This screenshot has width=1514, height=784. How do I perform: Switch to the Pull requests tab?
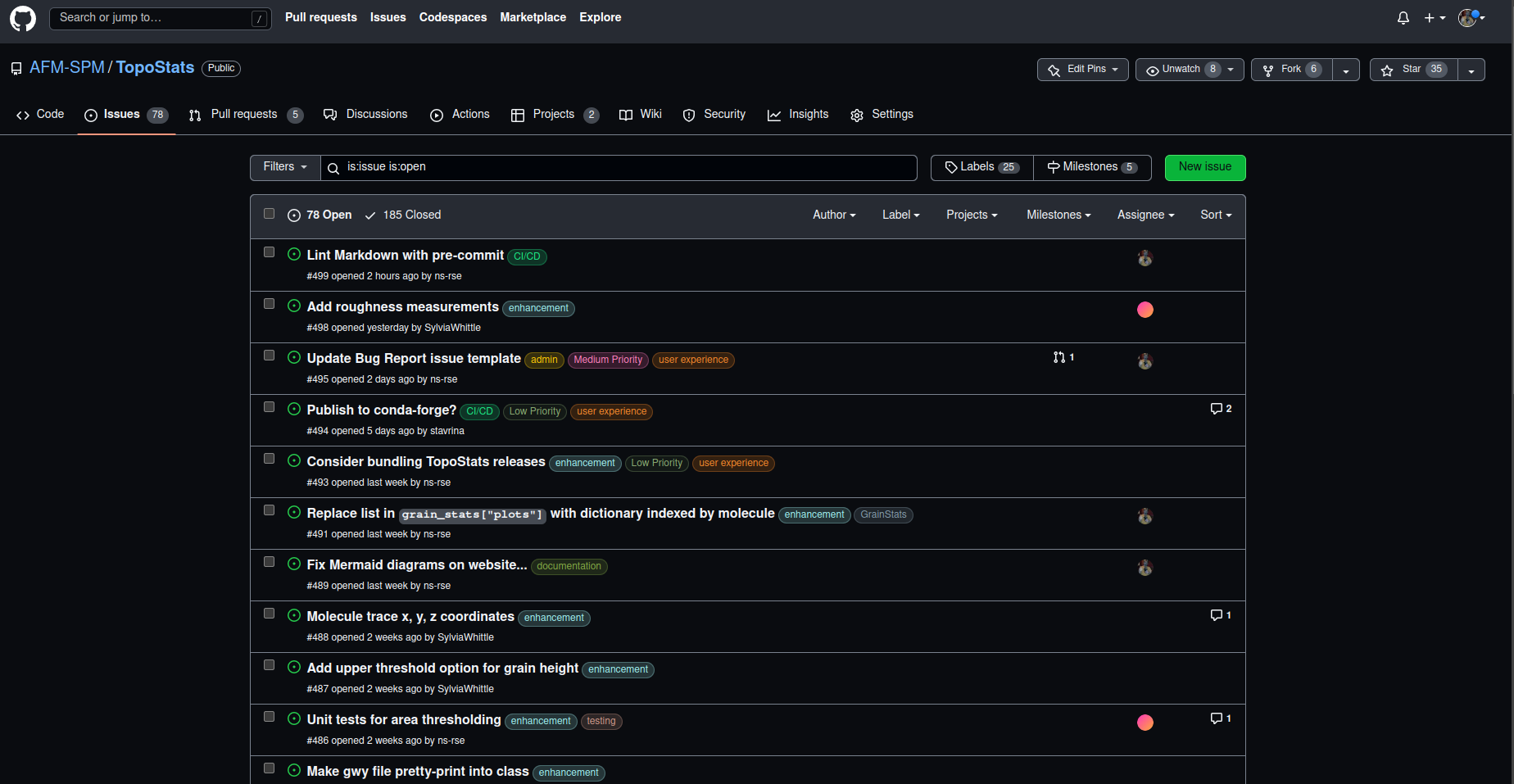coord(245,115)
